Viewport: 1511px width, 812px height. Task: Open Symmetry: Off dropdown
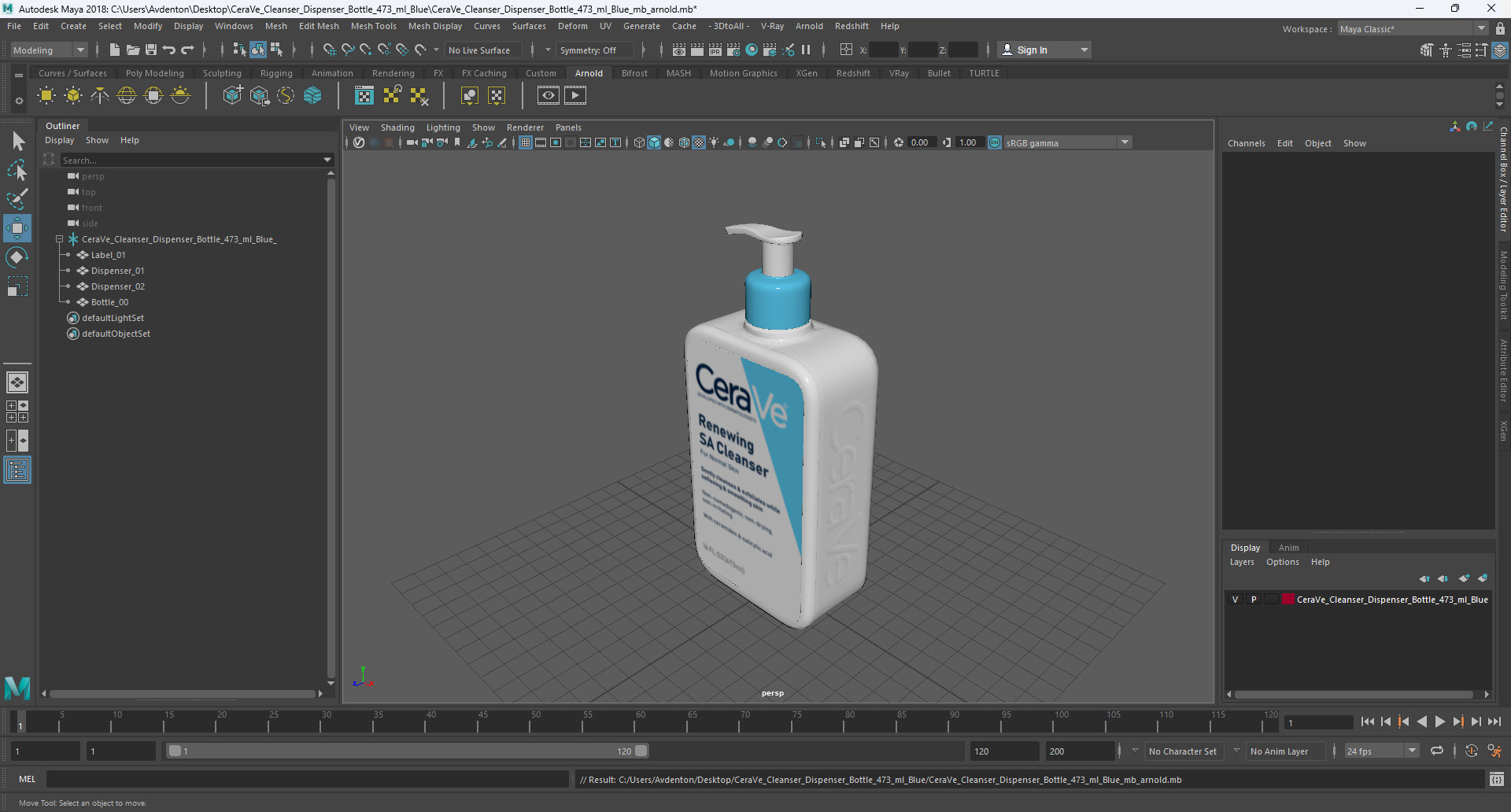tap(594, 50)
